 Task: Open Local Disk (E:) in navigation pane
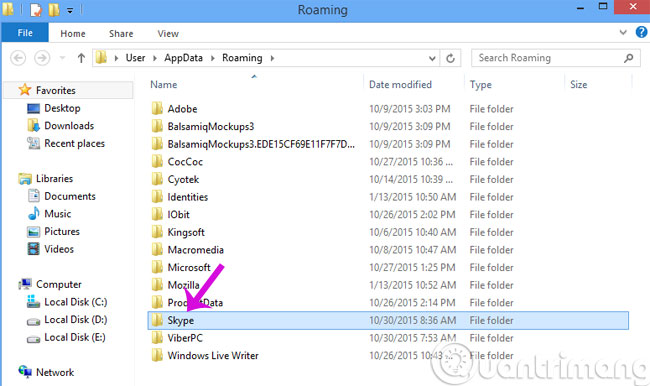(75, 337)
